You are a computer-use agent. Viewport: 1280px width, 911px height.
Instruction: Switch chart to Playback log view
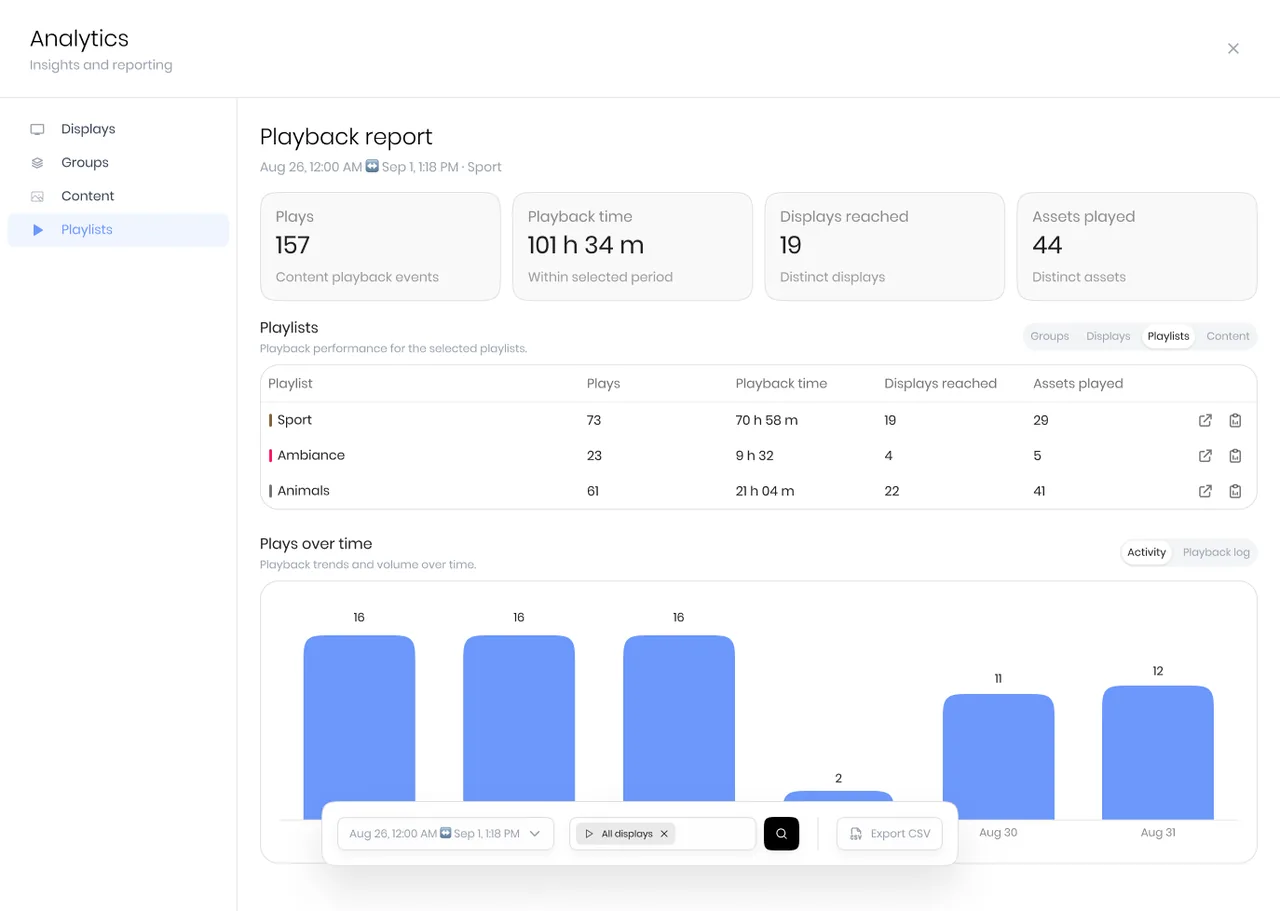pyautogui.click(x=1216, y=552)
